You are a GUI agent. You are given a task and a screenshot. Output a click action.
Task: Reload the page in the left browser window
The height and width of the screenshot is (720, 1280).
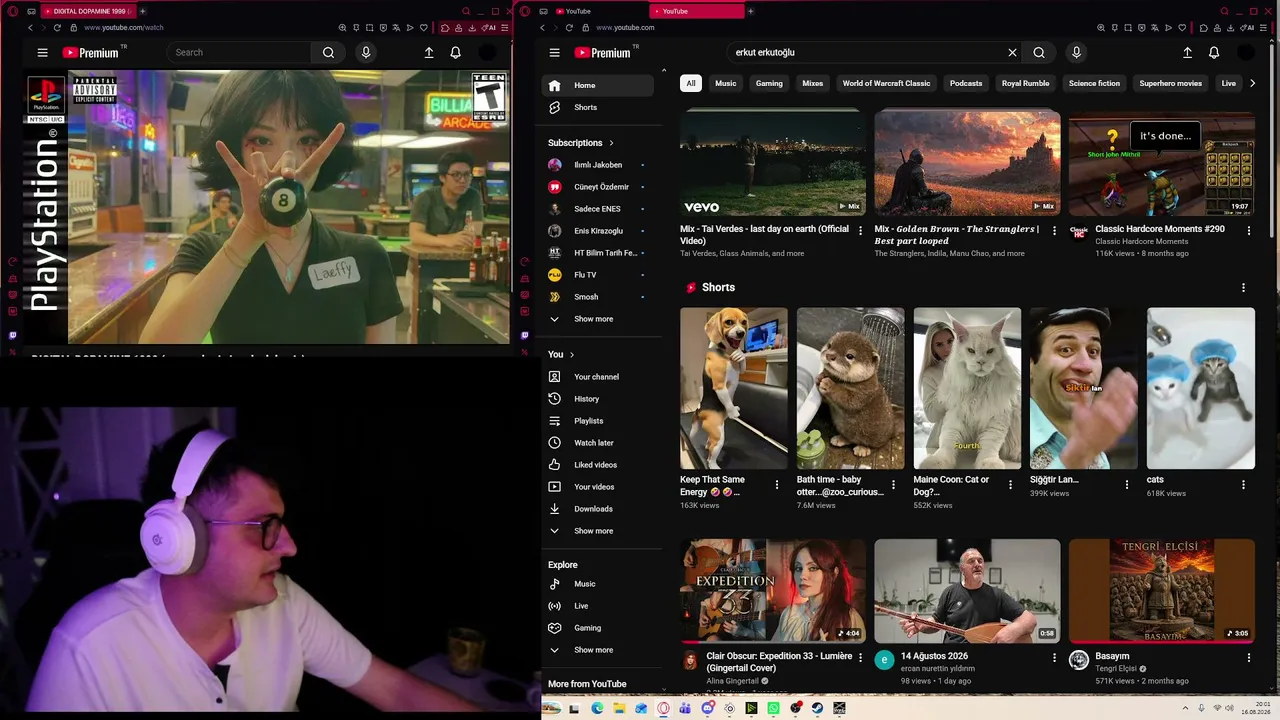point(57,28)
